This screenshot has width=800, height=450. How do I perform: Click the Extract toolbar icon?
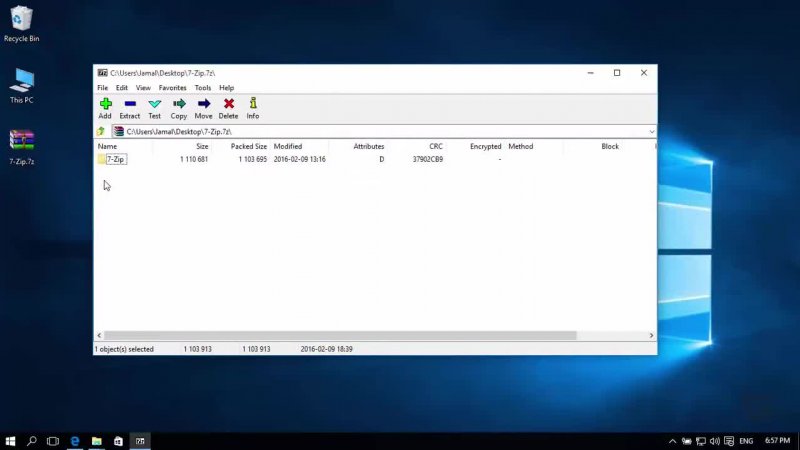(x=130, y=107)
